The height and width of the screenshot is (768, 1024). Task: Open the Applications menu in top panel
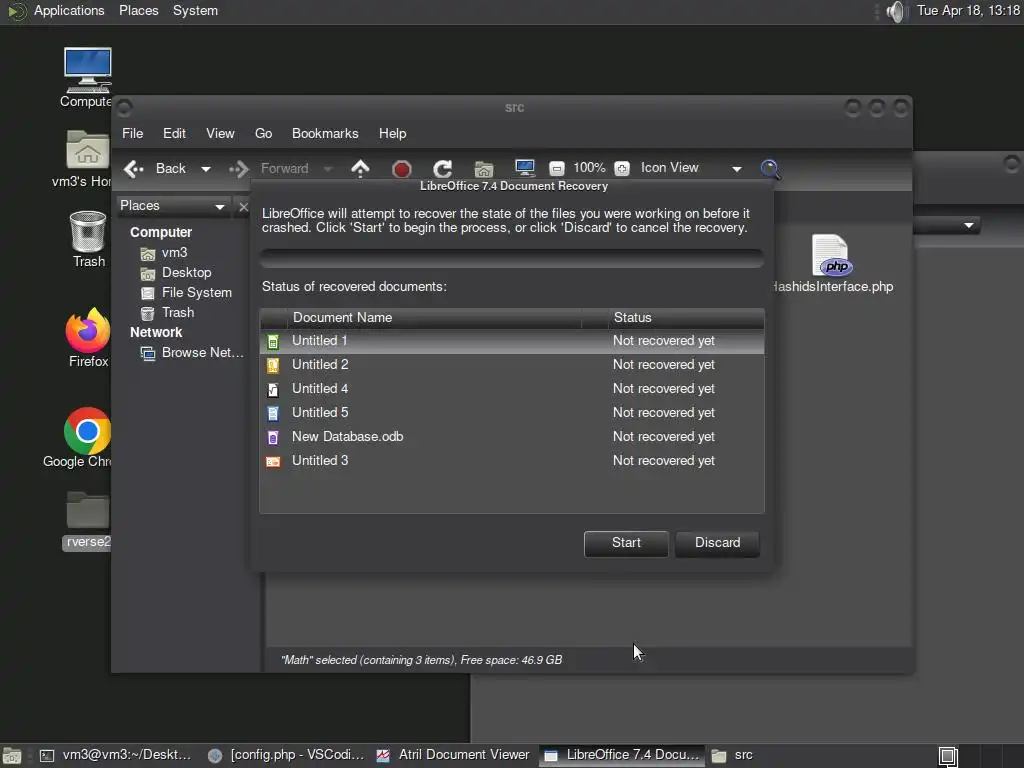coord(69,10)
